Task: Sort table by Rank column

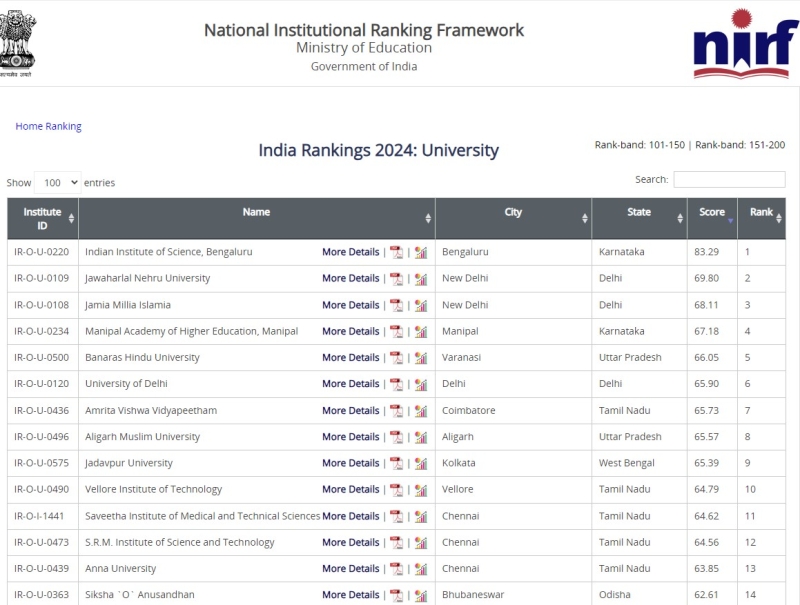Action: (762, 219)
